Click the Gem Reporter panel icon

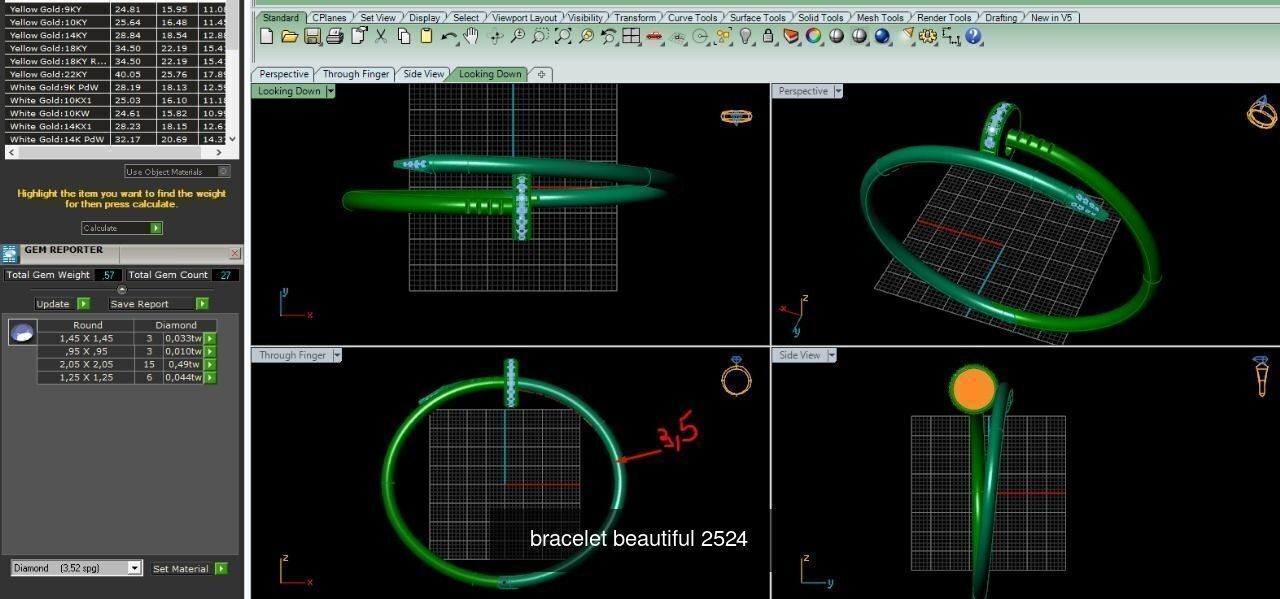pyautogui.click(x=10, y=254)
